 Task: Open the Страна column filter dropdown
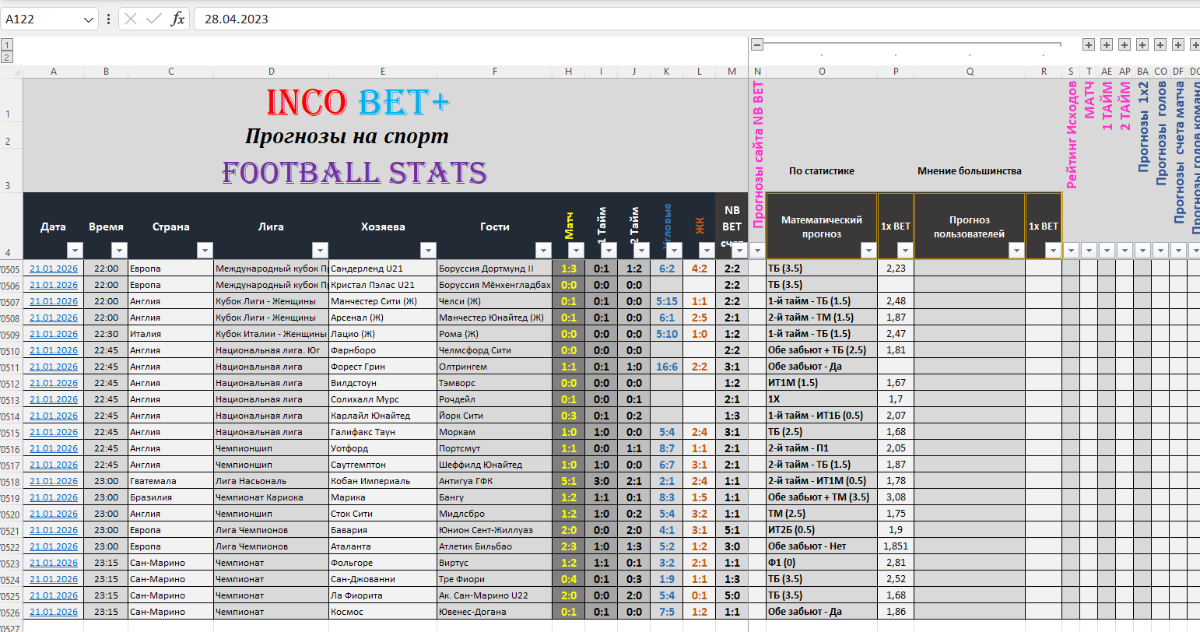[x=205, y=250]
